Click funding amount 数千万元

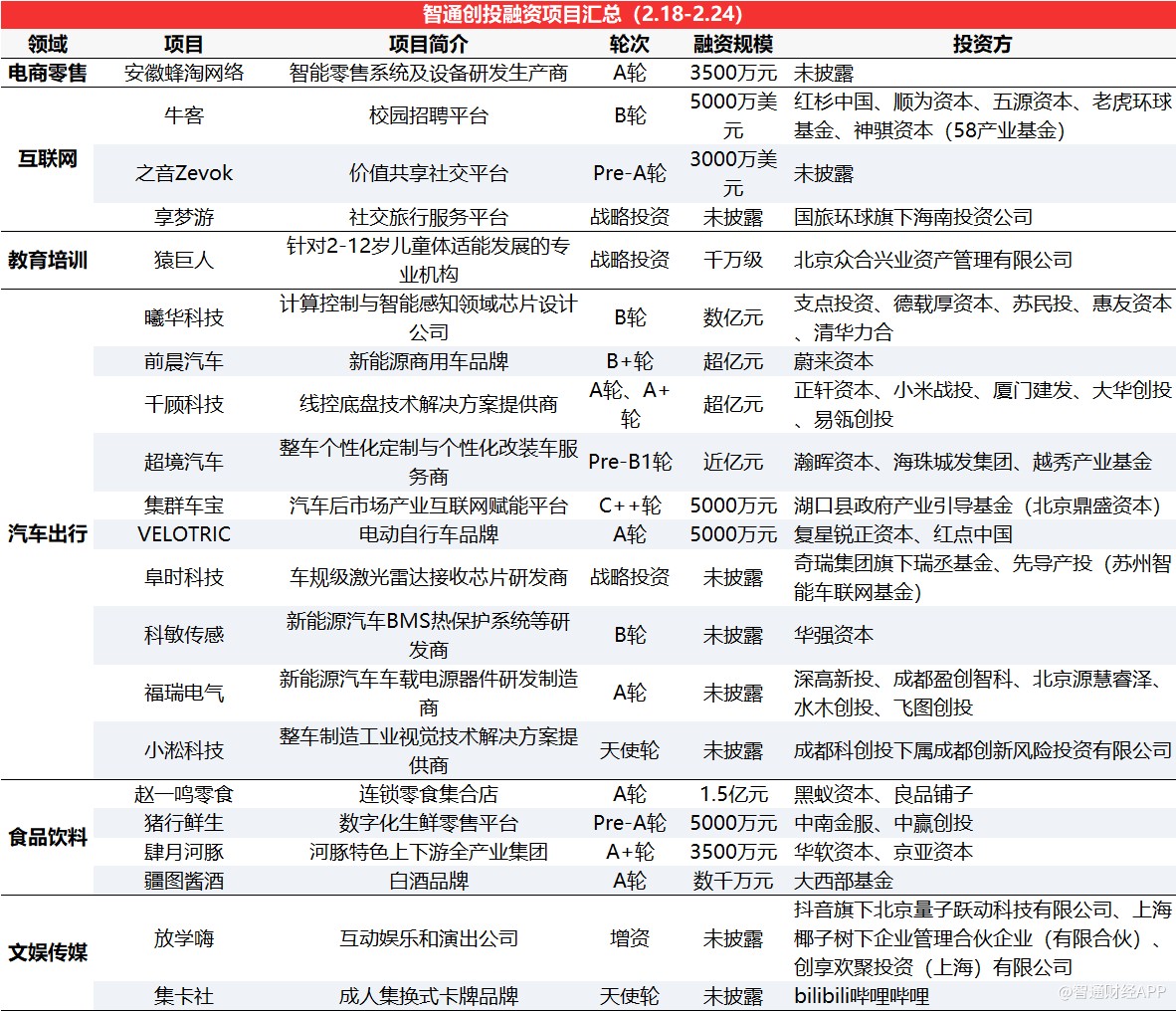pyautogui.click(x=732, y=881)
